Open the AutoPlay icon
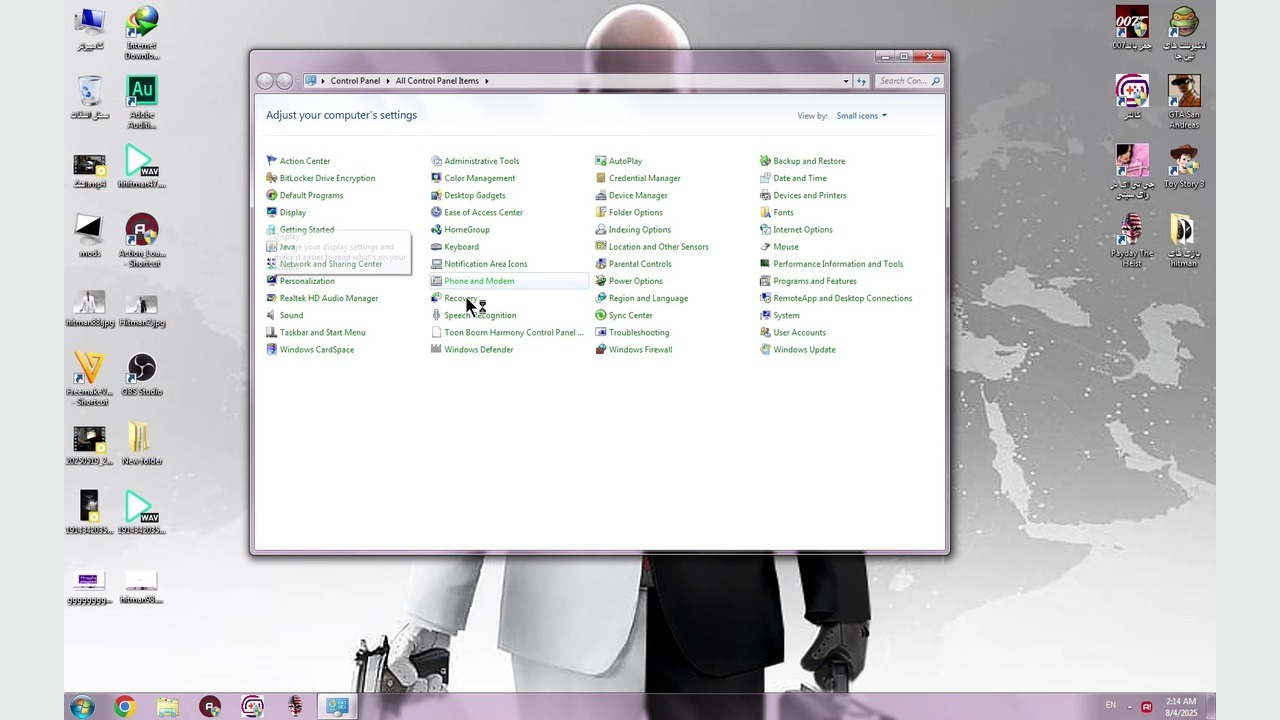The height and width of the screenshot is (720, 1280). [600, 161]
